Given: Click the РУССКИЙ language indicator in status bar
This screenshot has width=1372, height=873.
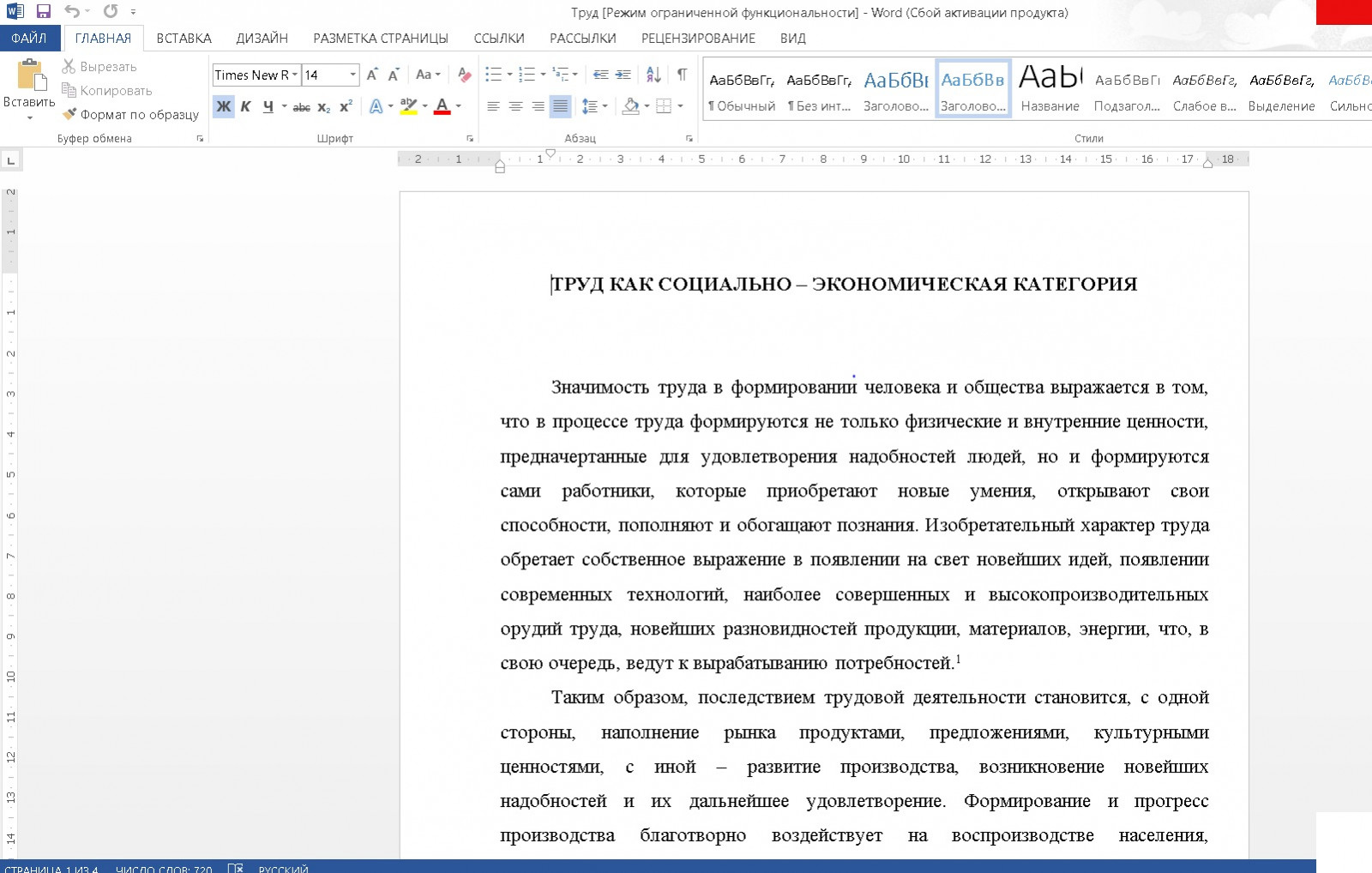Looking at the screenshot, I should [283, 868].
